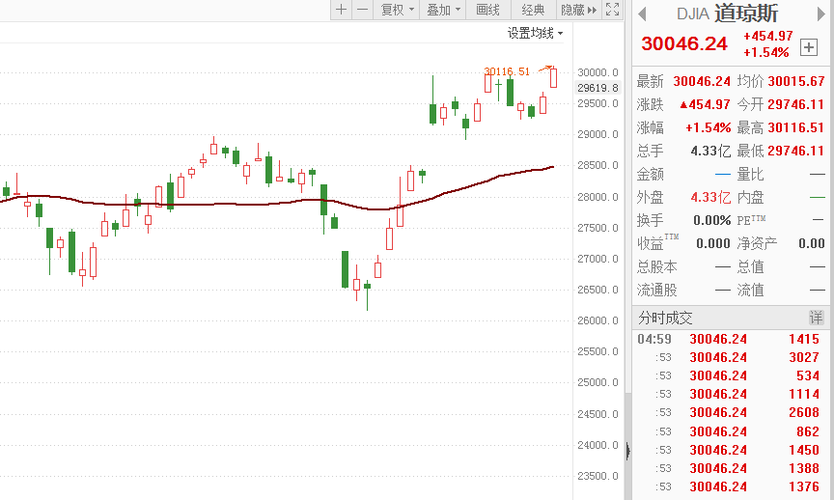Go to previous index with left arrow
The width and height of the screenshot is (834, 500).
642,14
